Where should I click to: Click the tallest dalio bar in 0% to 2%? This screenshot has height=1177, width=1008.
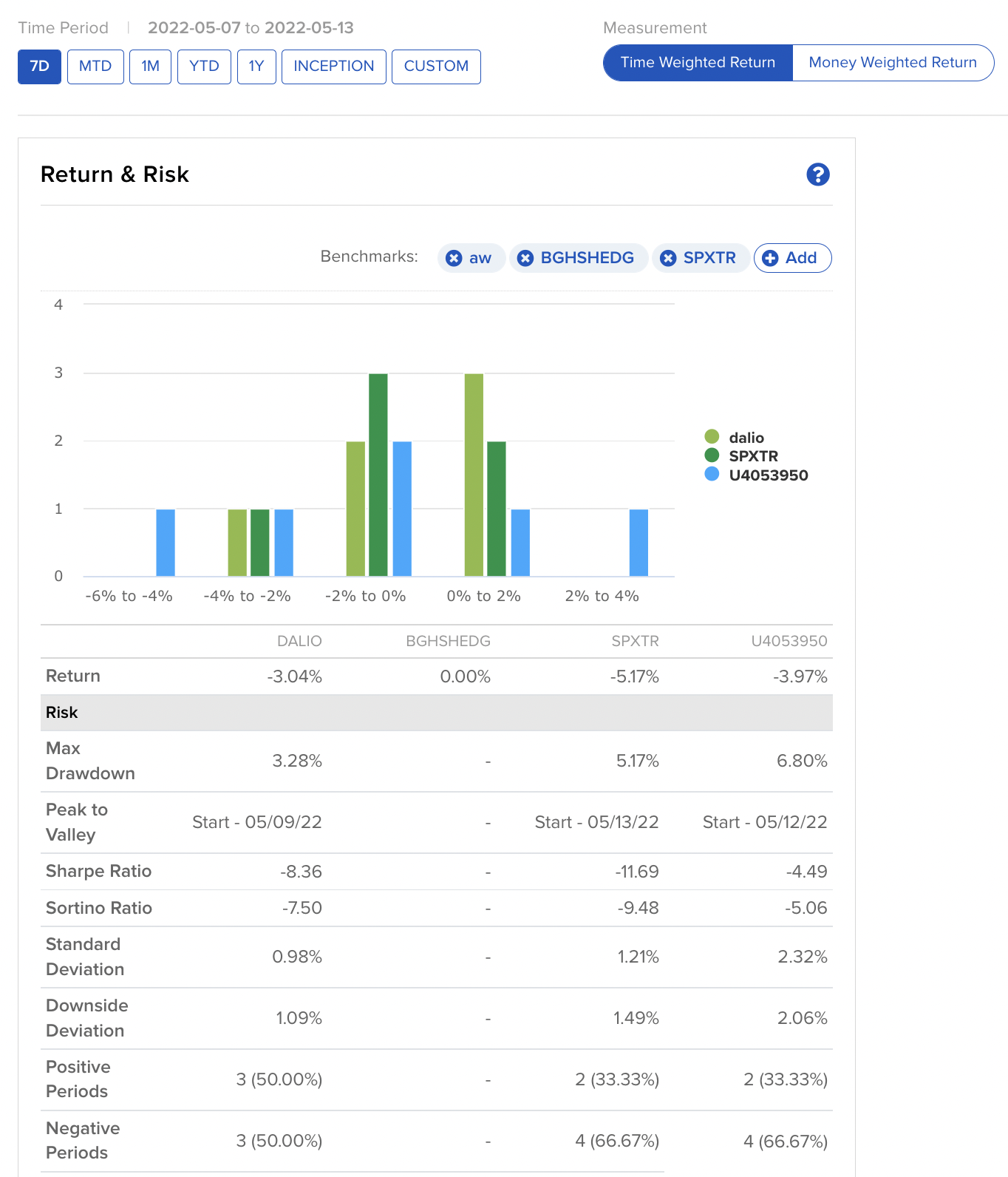tap(474, 475)
